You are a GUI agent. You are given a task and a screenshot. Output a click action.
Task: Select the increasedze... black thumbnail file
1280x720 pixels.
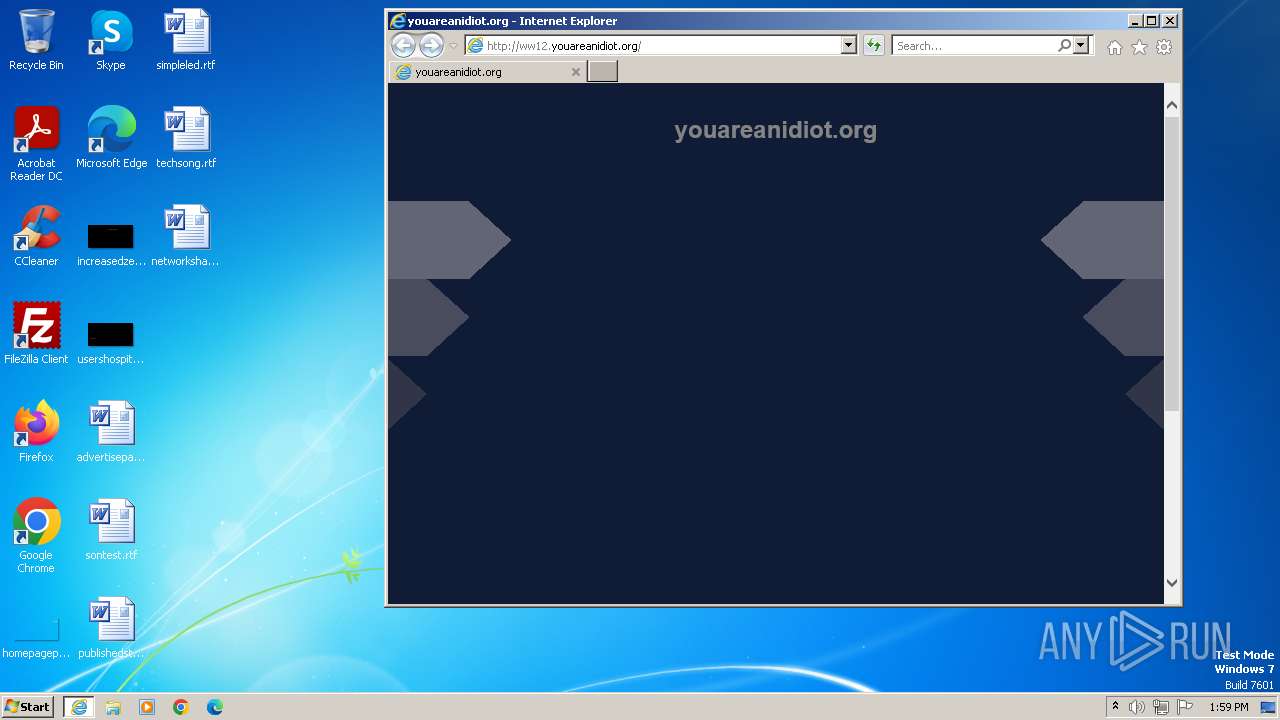[x=111, y=242]
